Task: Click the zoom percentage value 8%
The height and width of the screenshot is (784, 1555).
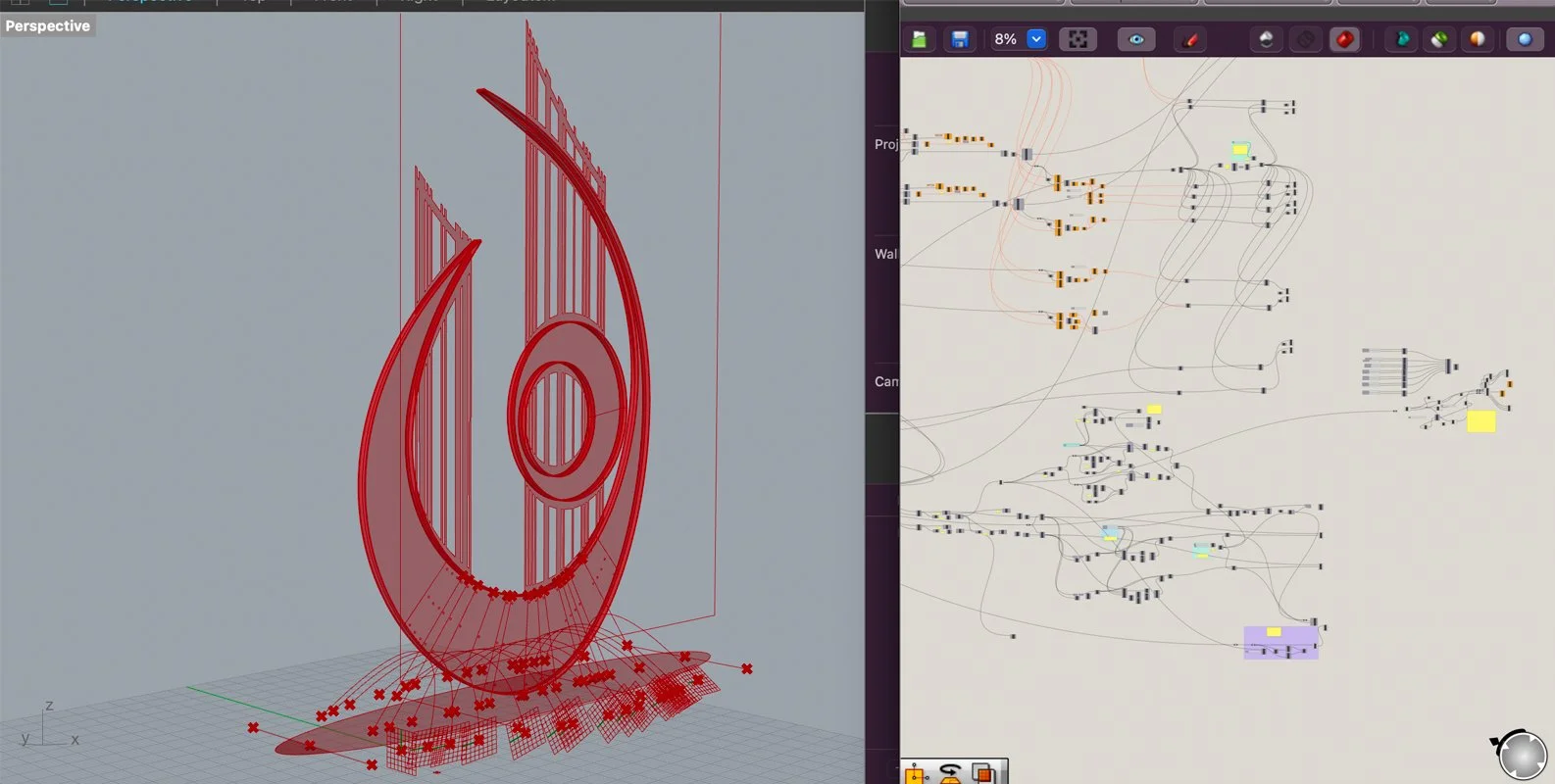Action: tap(1005, 39)
